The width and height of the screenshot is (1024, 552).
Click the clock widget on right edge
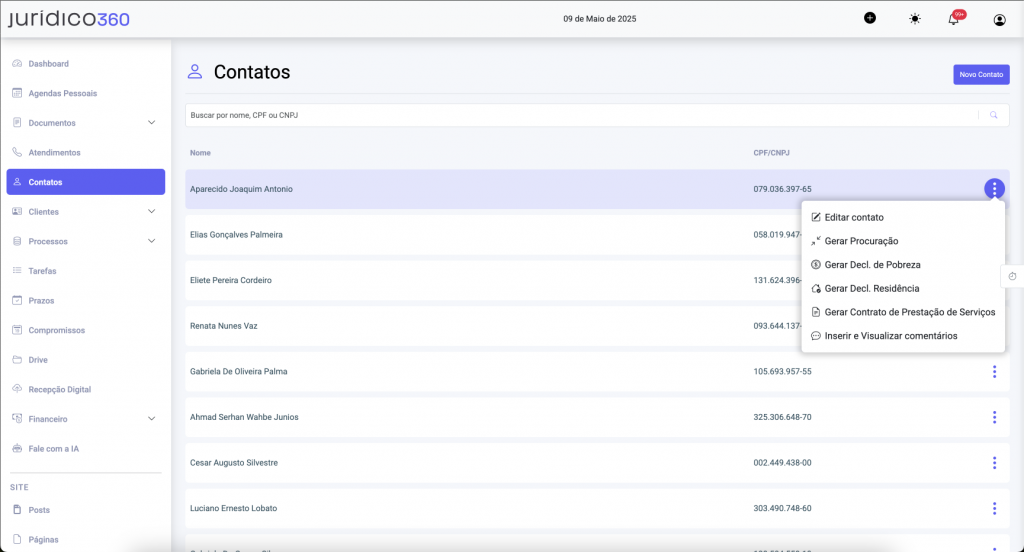tap(1012, 276)
